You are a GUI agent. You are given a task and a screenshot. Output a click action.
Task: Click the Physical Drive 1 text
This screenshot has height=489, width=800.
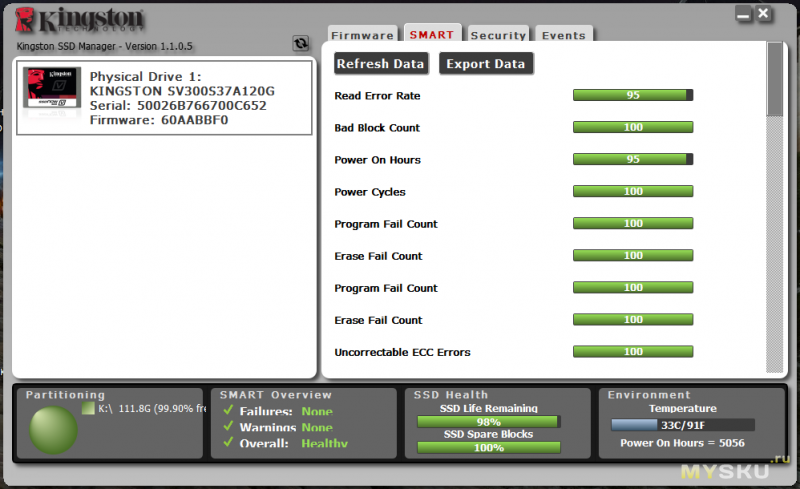(145, 77)
